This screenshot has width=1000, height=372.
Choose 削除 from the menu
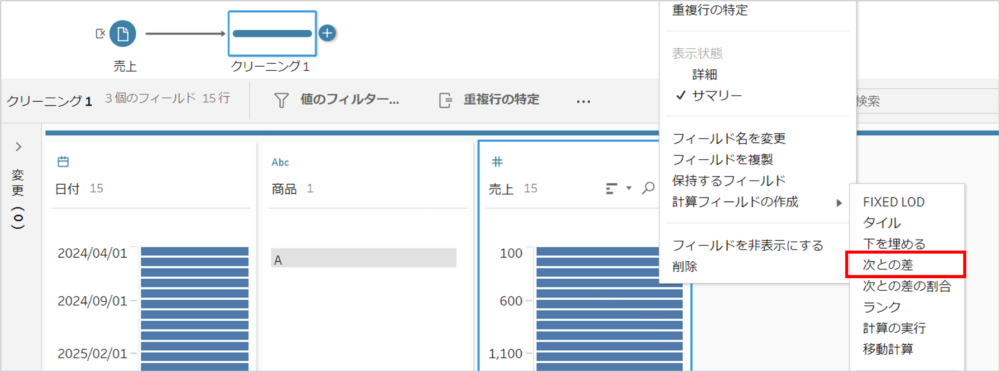[684, 267]
